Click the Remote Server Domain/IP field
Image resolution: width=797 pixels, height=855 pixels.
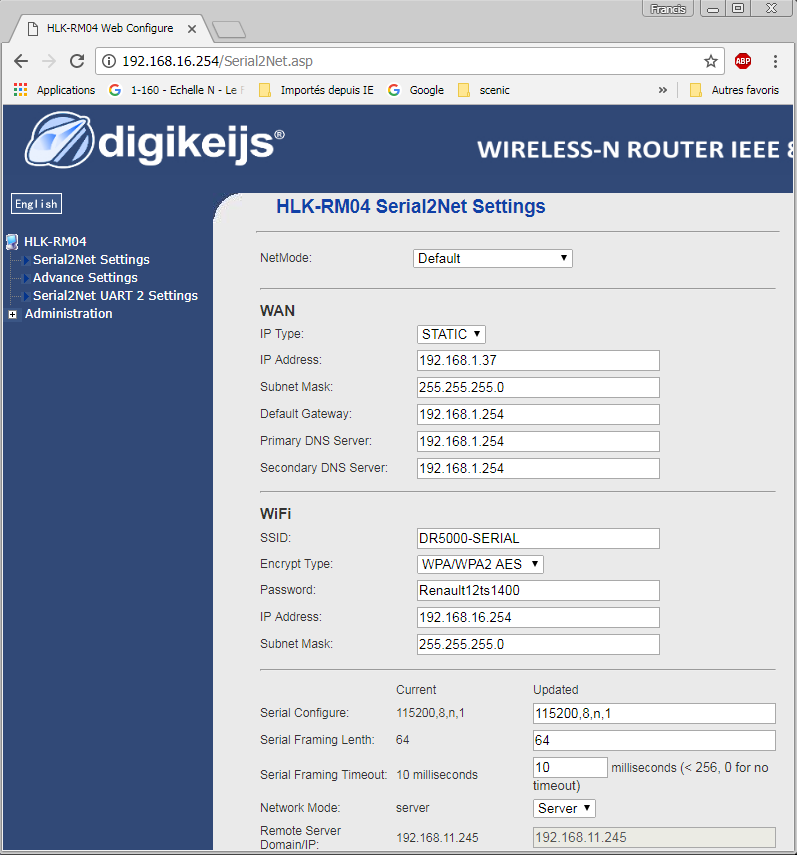654,838
